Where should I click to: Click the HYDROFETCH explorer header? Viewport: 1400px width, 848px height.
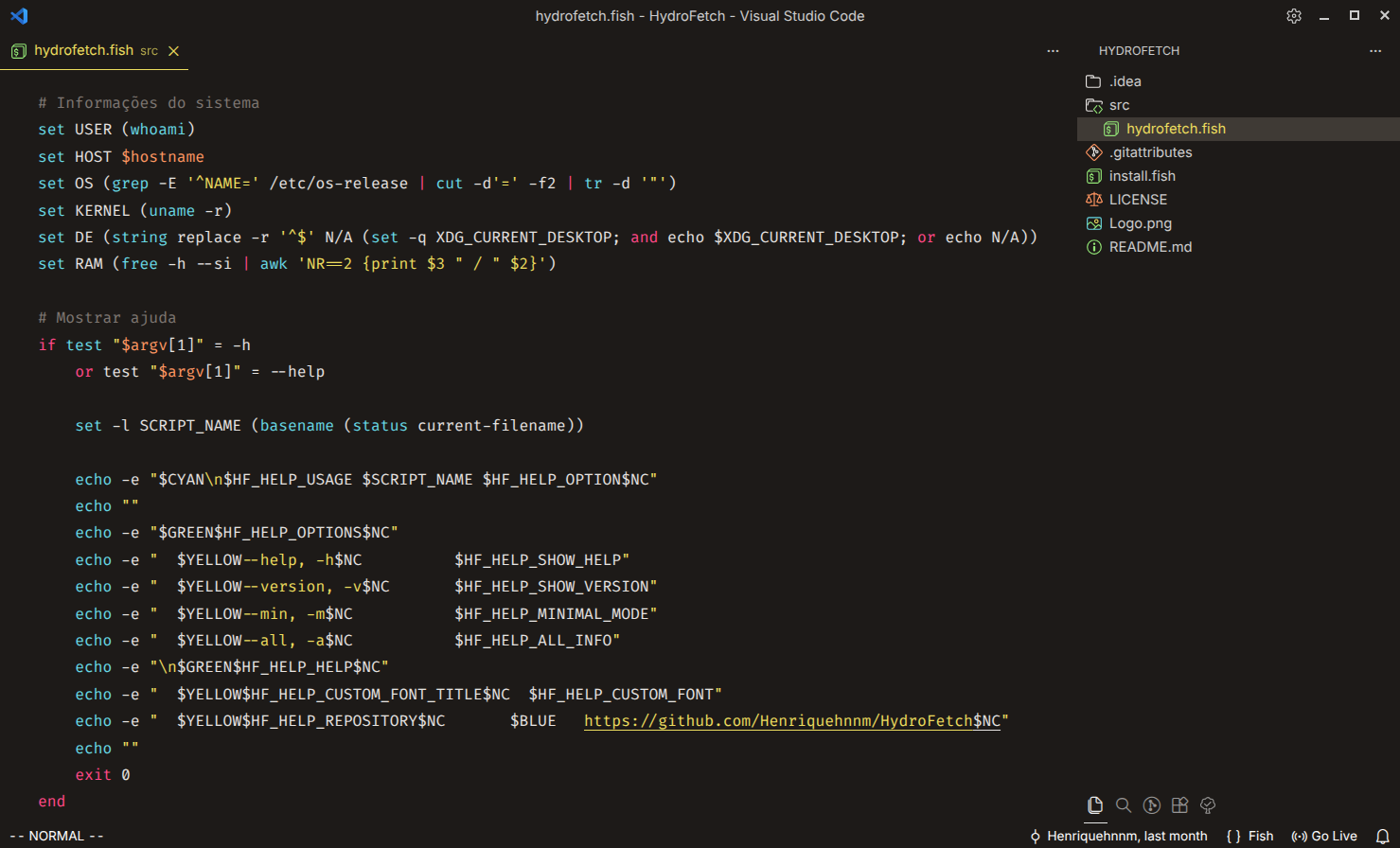tap(1139, 51)
